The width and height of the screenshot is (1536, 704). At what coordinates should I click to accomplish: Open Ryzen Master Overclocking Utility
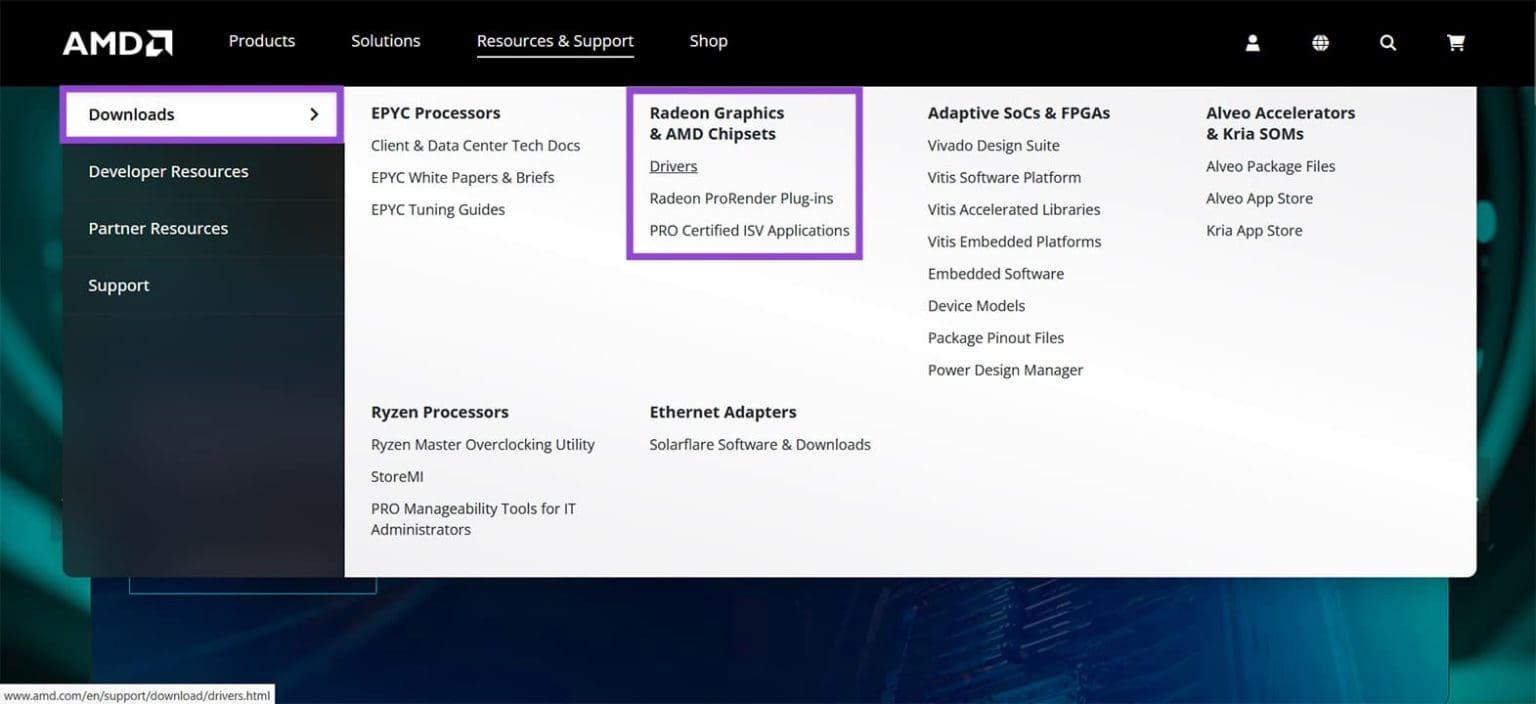coord(483,444)
